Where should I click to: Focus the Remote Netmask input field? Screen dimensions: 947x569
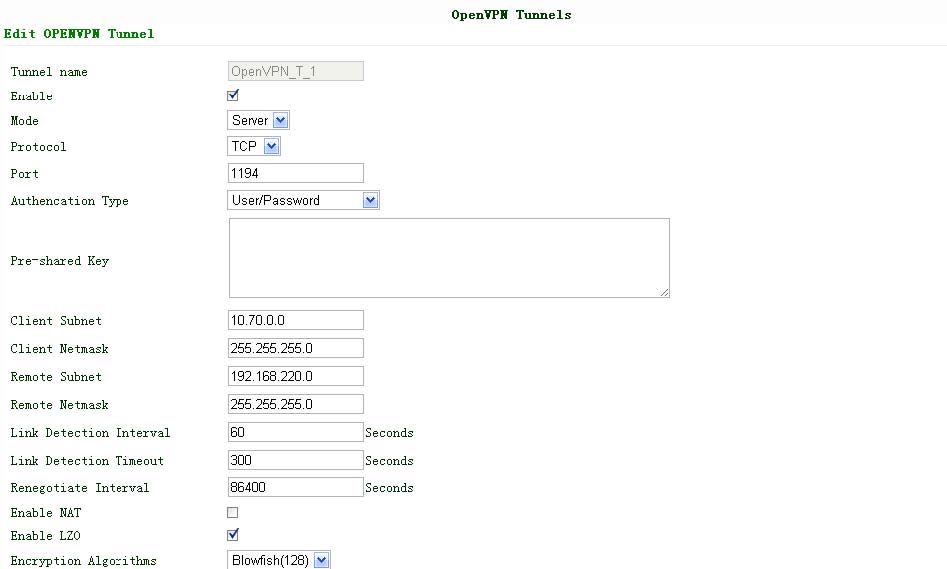pyautogui.click(x=296, y=405)
